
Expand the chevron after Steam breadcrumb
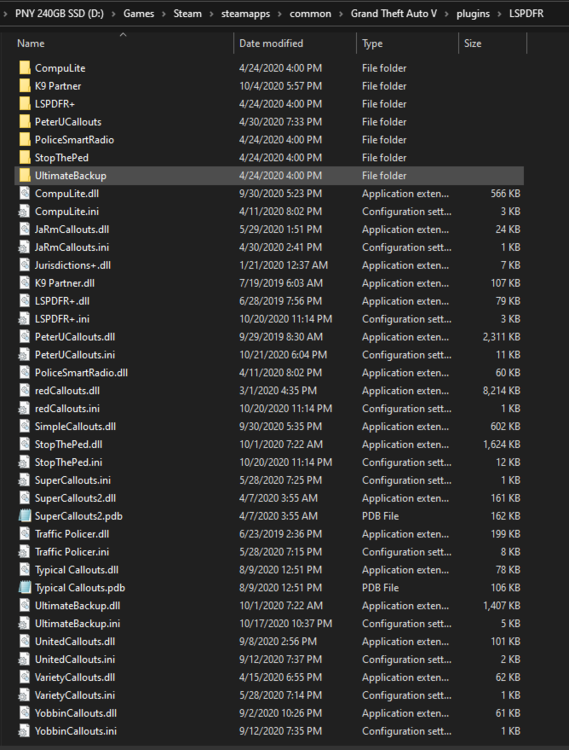[x=211, y=14]
